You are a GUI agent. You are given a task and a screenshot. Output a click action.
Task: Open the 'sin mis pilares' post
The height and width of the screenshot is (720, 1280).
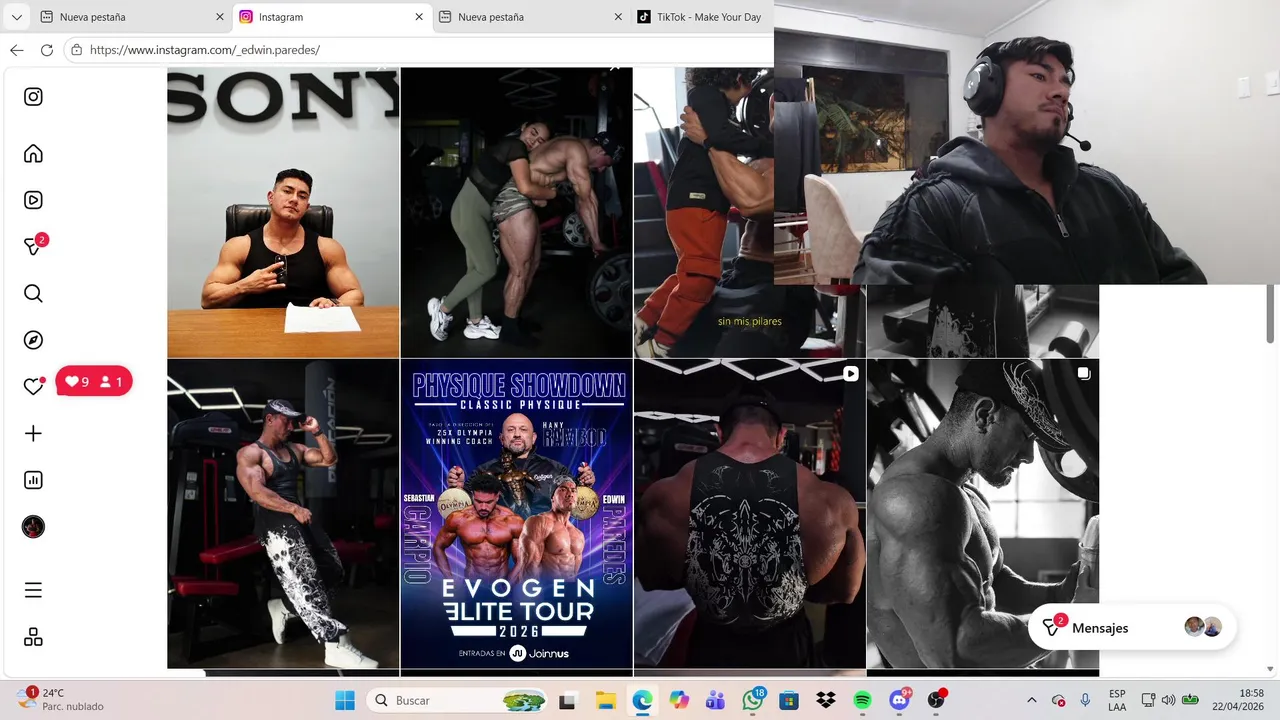tap(704, 212)
